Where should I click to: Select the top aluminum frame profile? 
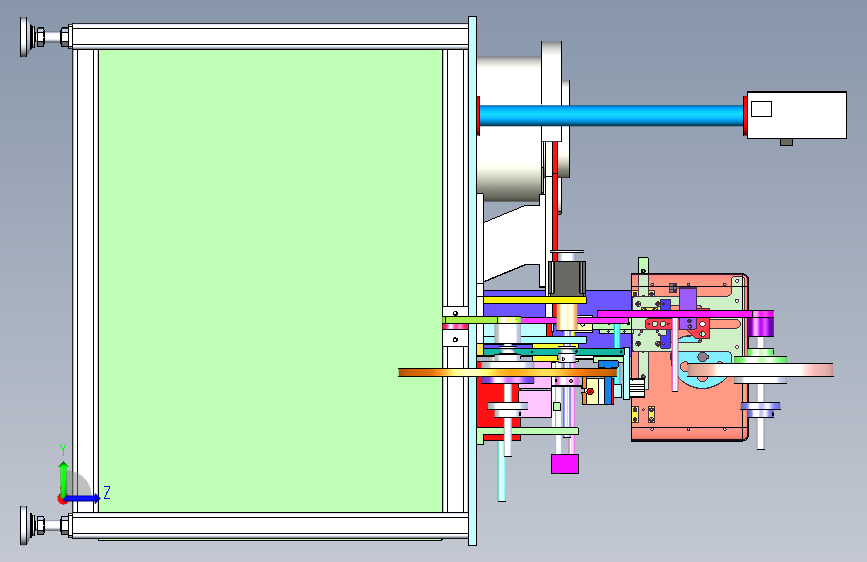coord(270,37)
